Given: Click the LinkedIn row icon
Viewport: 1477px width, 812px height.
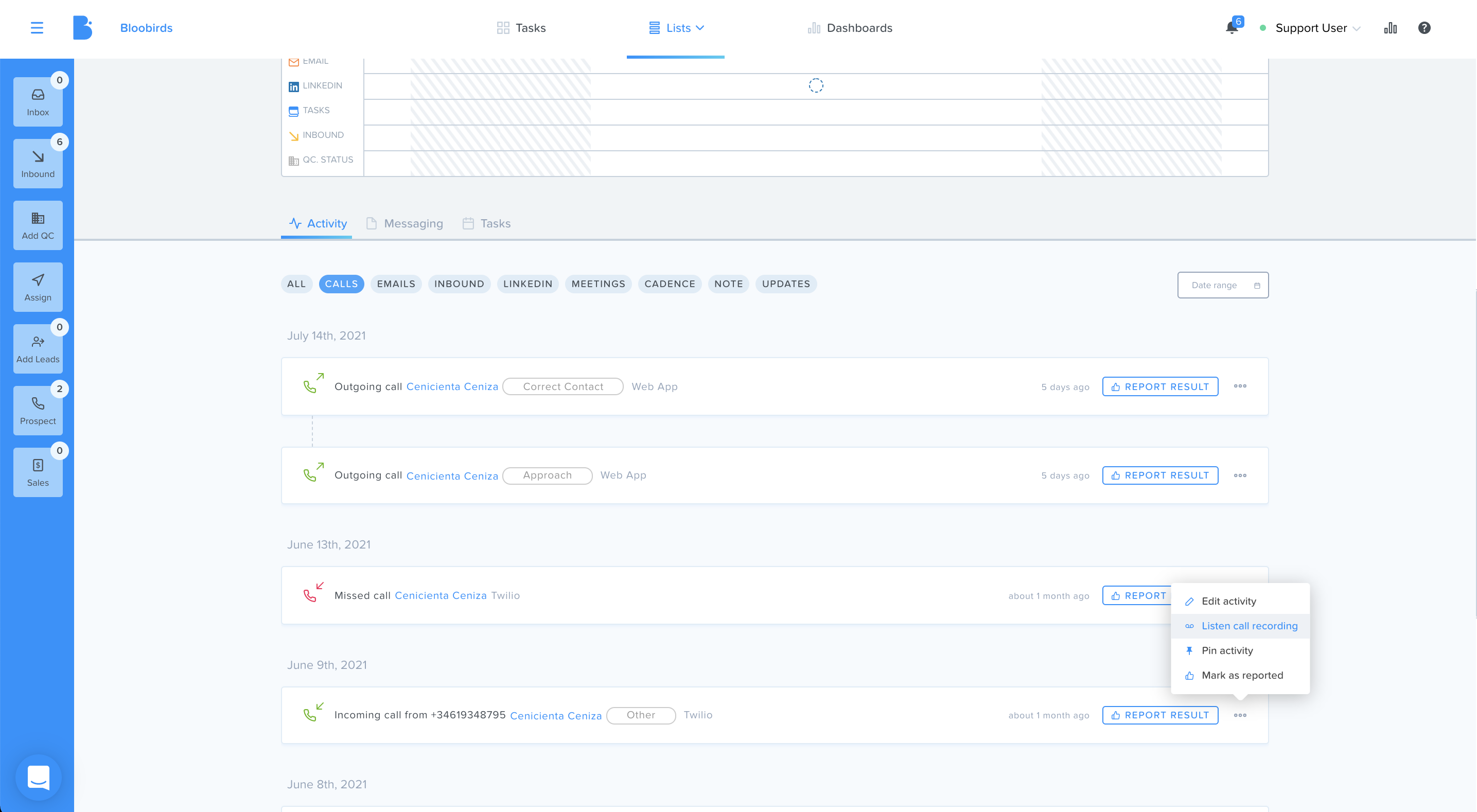Looking at the screenshot, I should pos(293,86).
